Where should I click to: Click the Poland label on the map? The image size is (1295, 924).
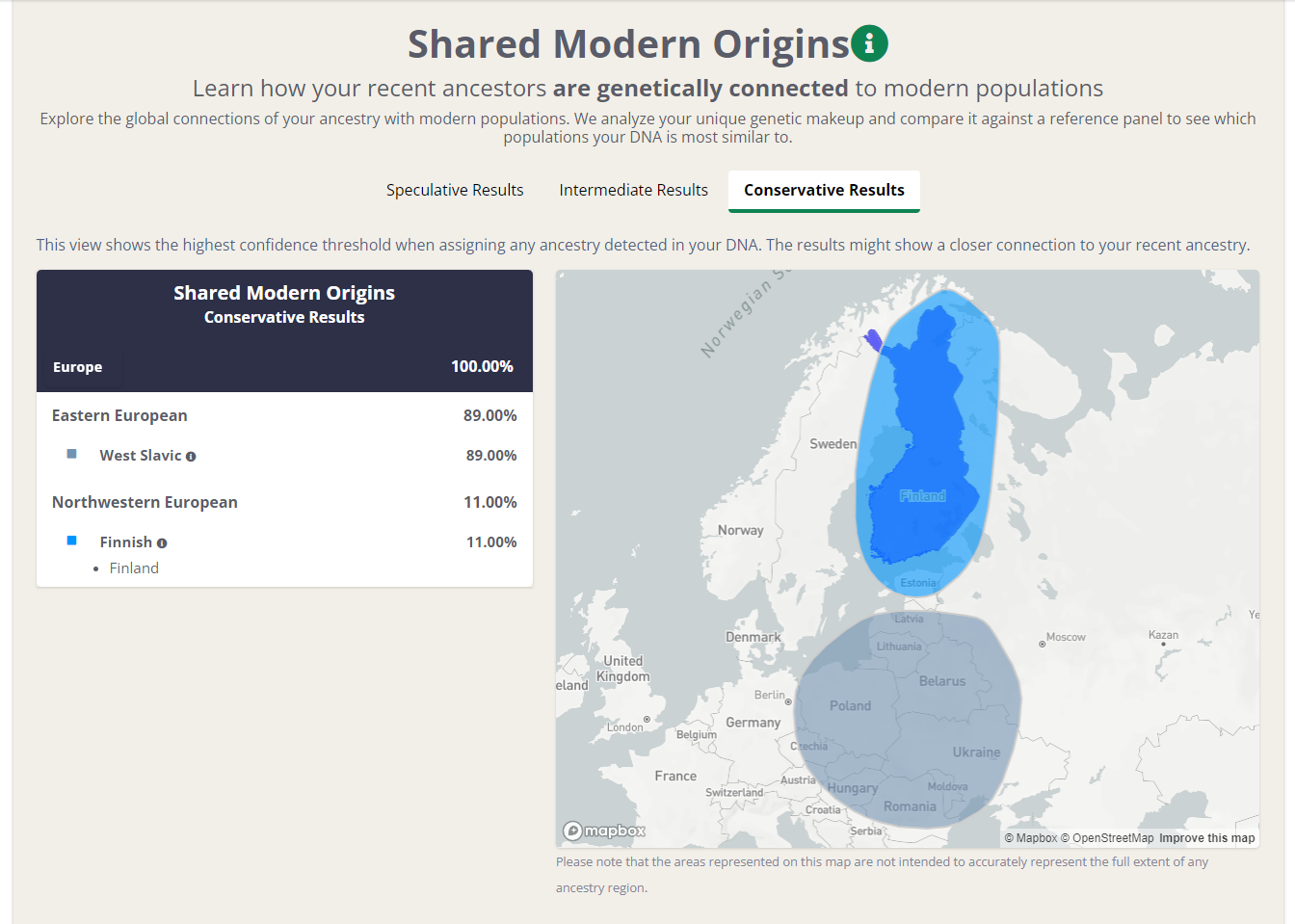850,706
